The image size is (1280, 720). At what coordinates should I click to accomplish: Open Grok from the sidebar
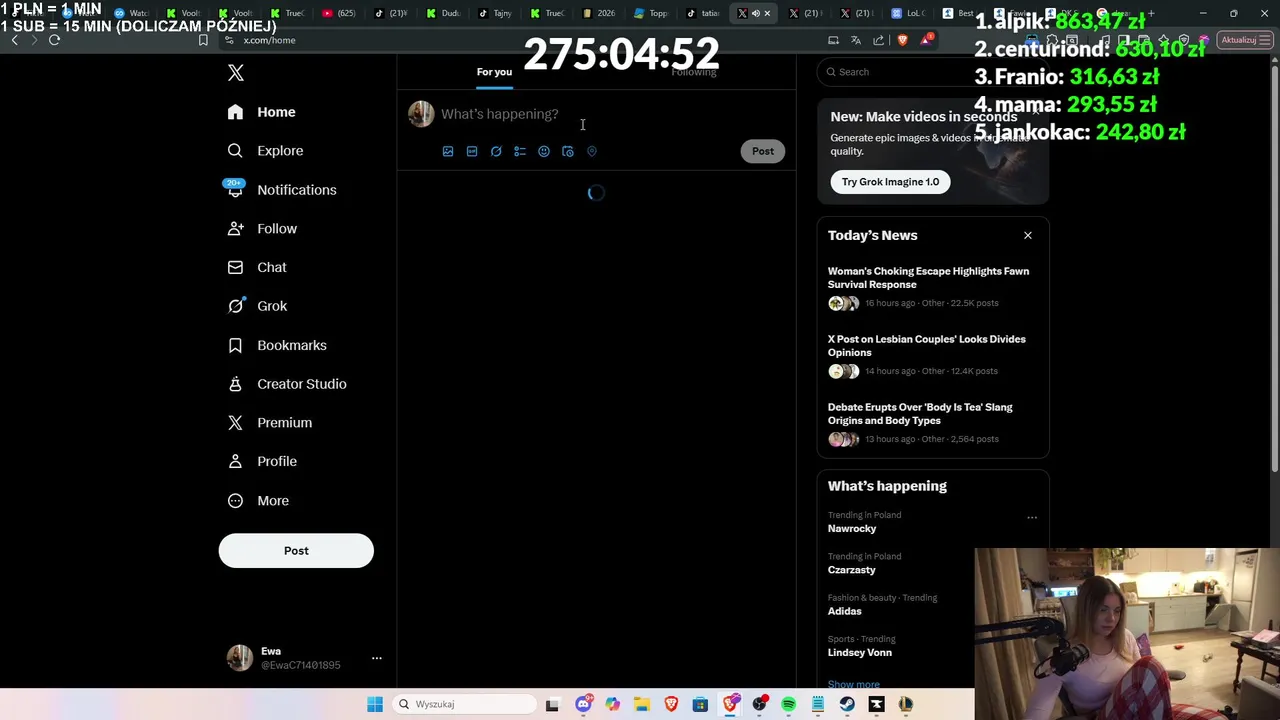(x=258, y=306)
